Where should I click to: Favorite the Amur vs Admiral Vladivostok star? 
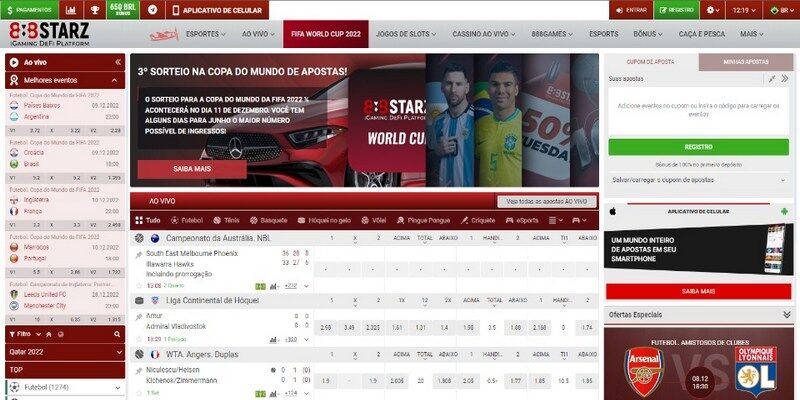[x=139, y=339]
